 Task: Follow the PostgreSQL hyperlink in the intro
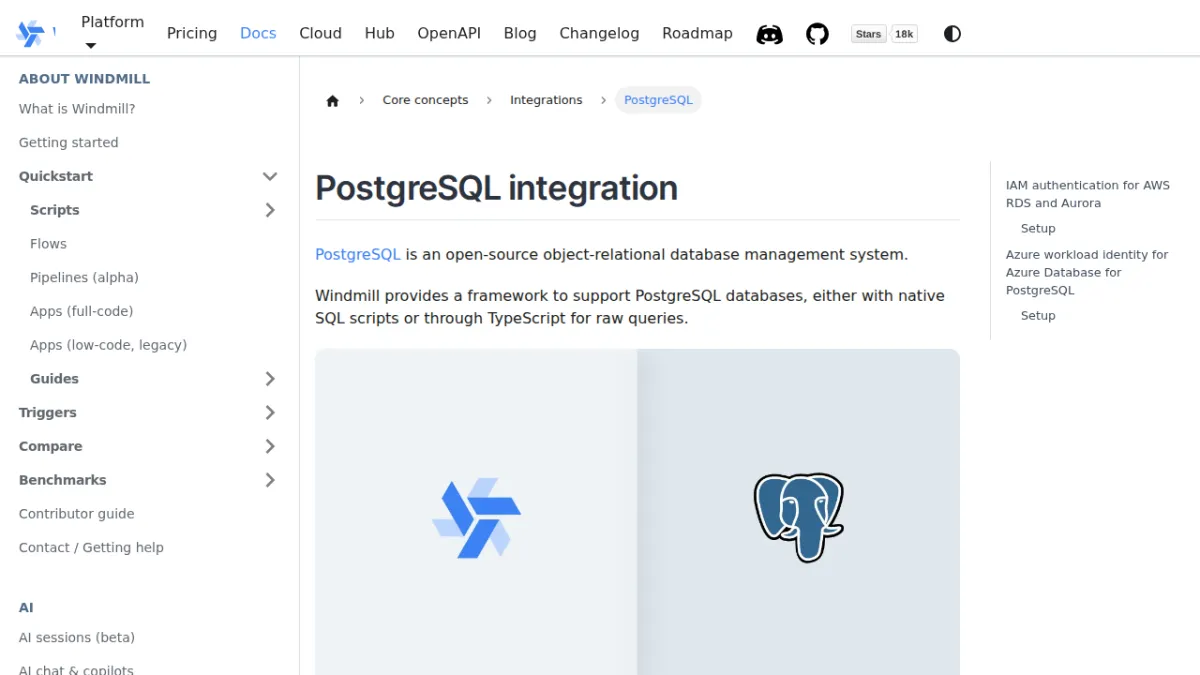(x=358, y=254)
